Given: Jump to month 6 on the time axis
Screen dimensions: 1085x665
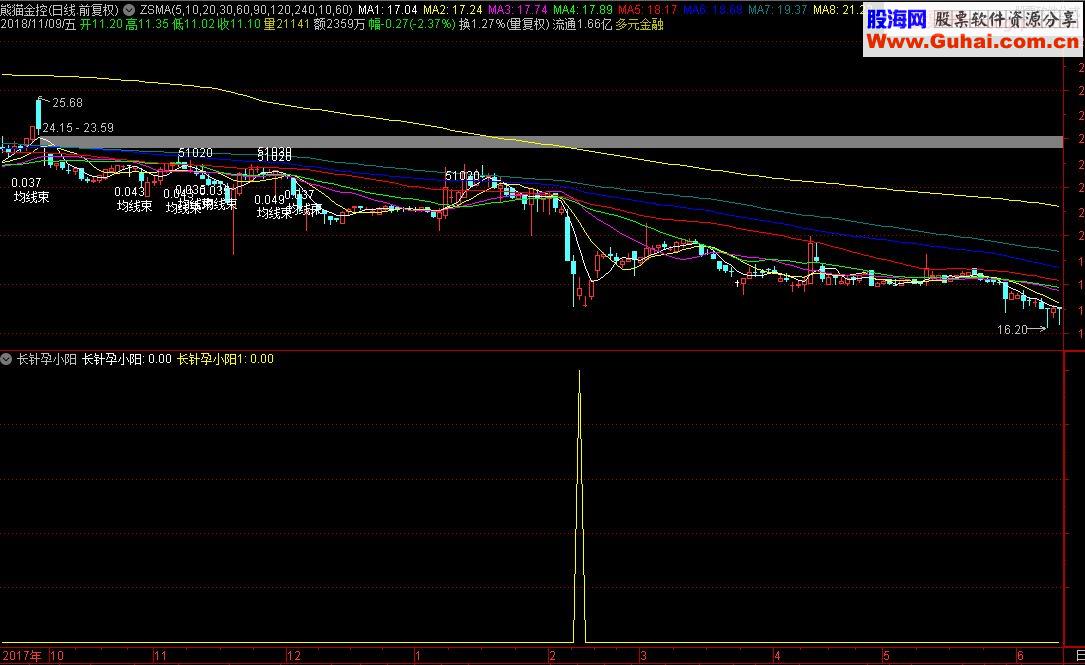Looking at the screenshot, I should (1020, 655).
